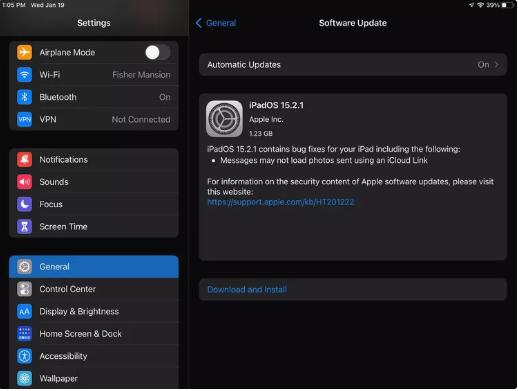
Task: Go back using the General chevron
Action: [x=199, y=23]
